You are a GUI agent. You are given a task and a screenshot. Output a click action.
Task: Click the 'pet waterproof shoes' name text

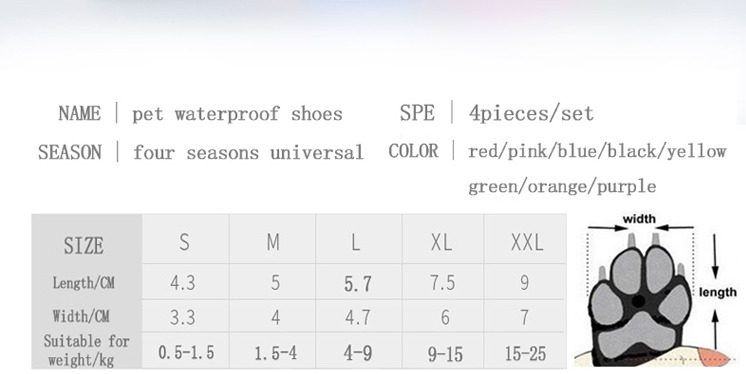(237, 114)
